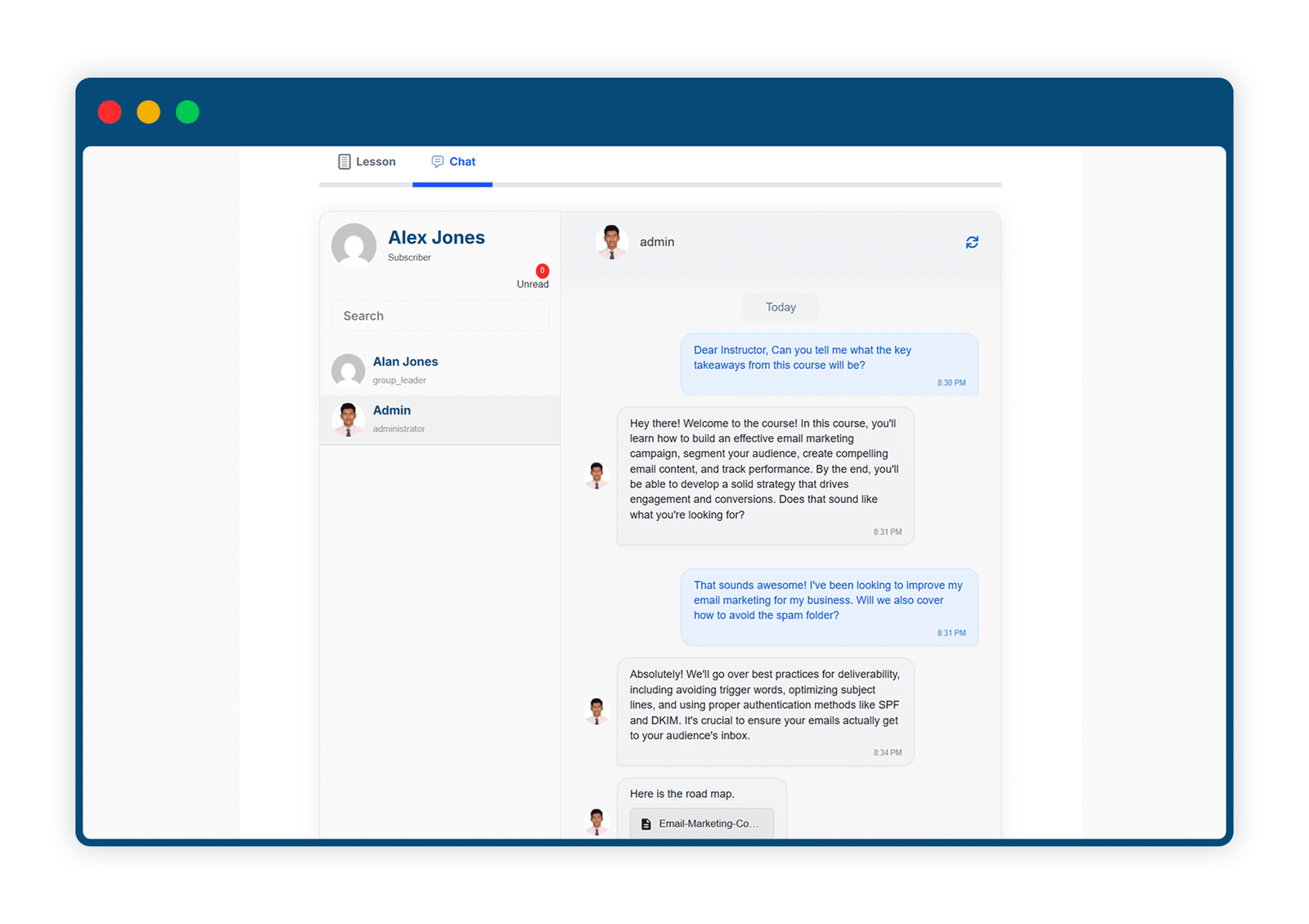Click the Lesson document icon
1309x924 pixels.
point(344,162)
